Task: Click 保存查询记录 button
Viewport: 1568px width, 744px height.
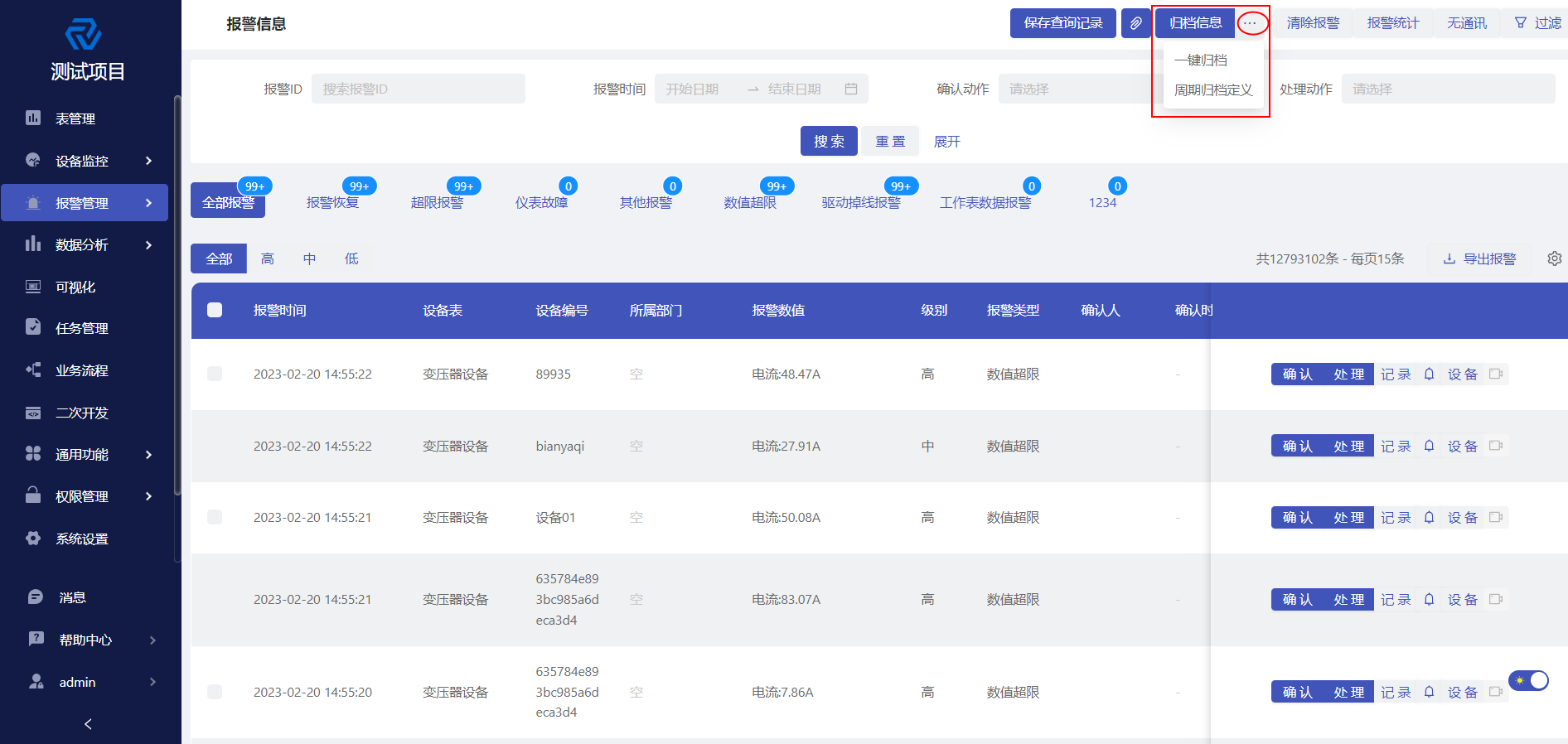Action: tap(1063, 23)
